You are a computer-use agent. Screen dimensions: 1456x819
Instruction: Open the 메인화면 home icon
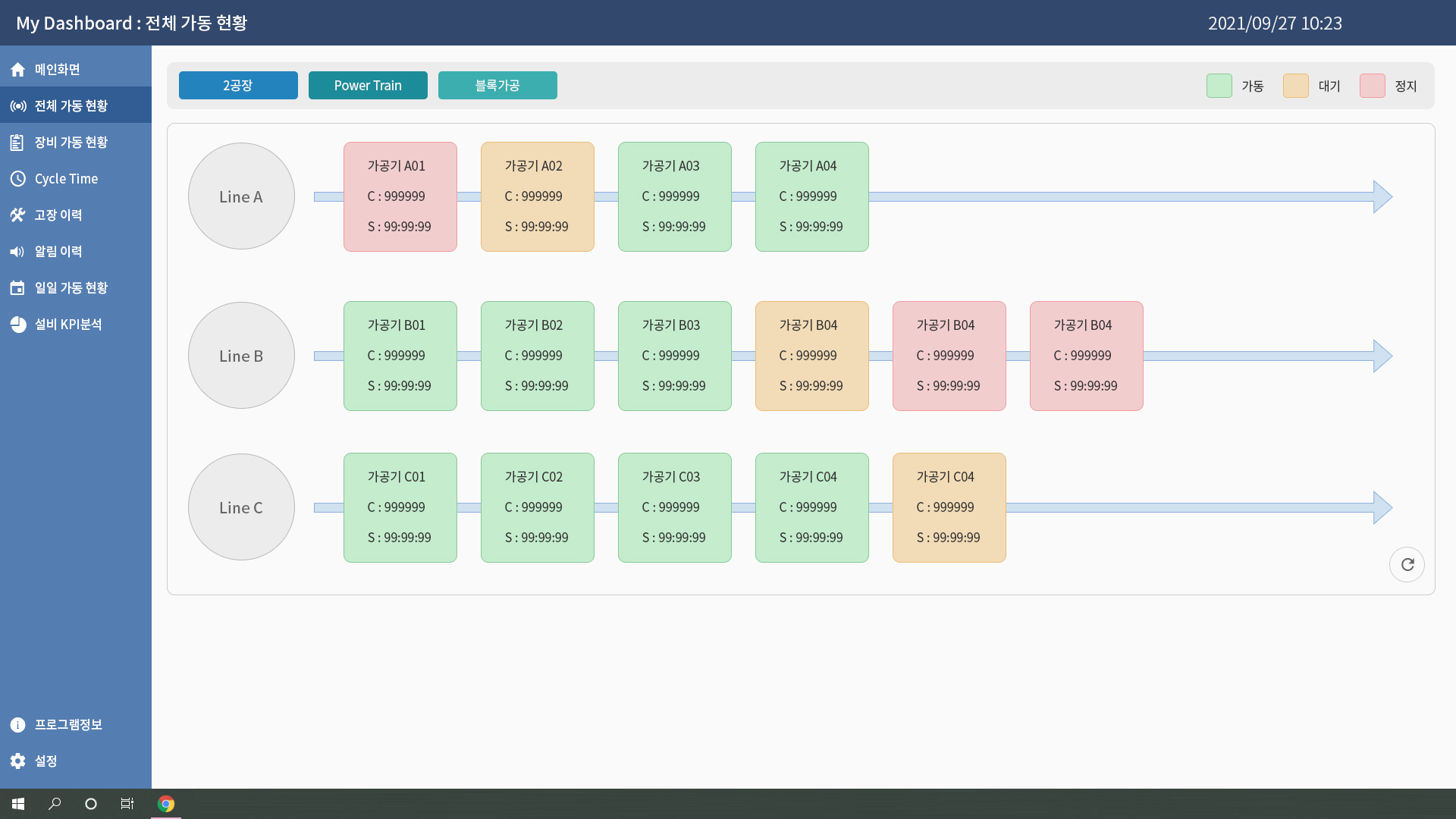tap(18, 70)
